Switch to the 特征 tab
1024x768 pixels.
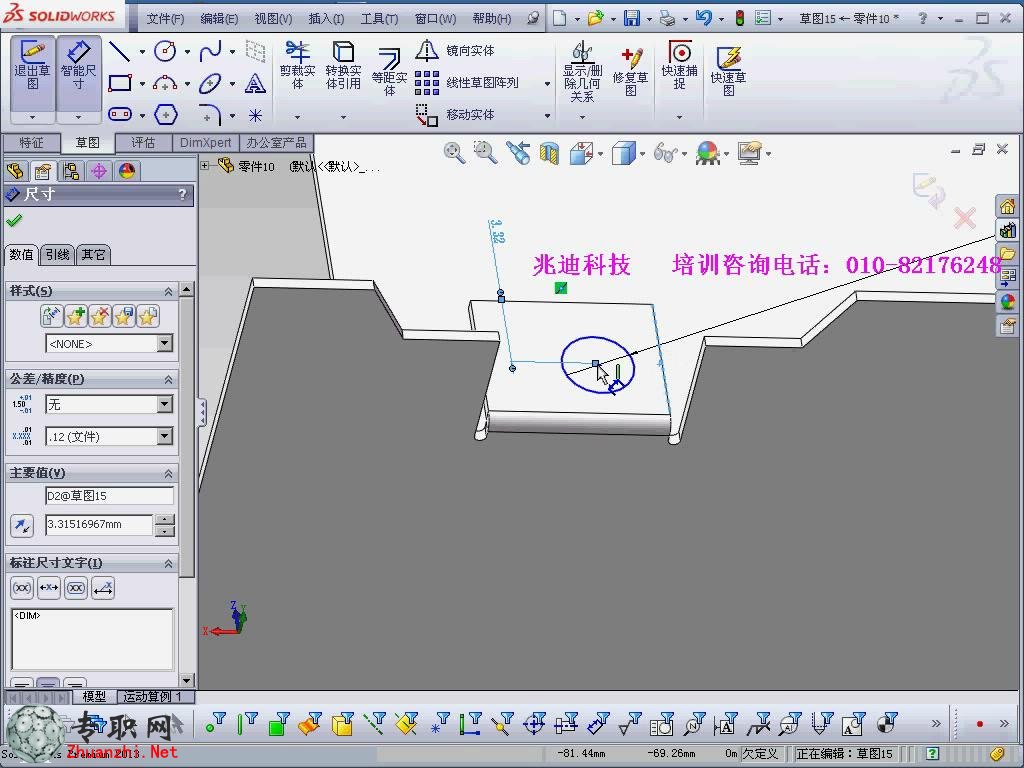pos(31,142)
